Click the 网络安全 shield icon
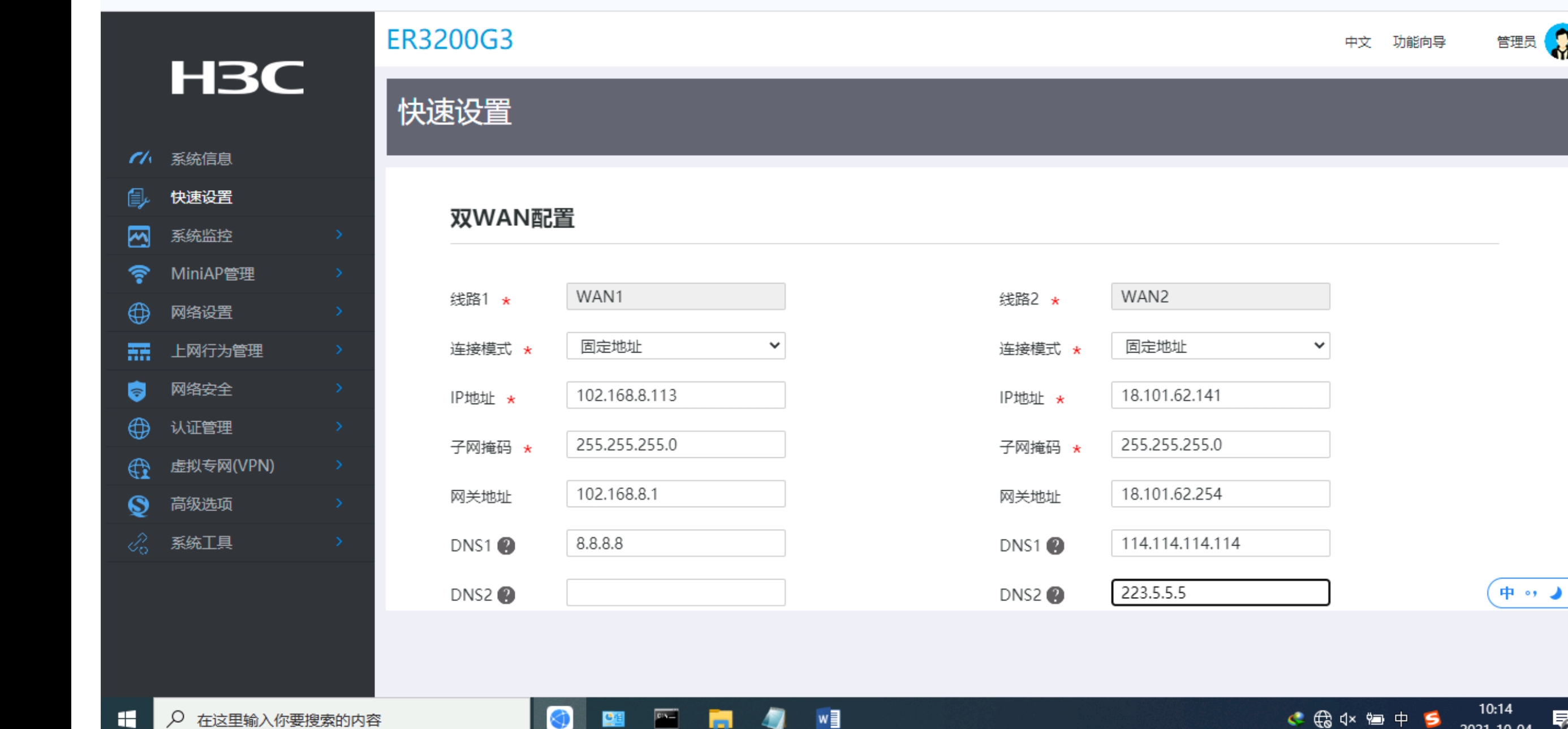This screenshot has height=729, width=1568. pos(137,390)
